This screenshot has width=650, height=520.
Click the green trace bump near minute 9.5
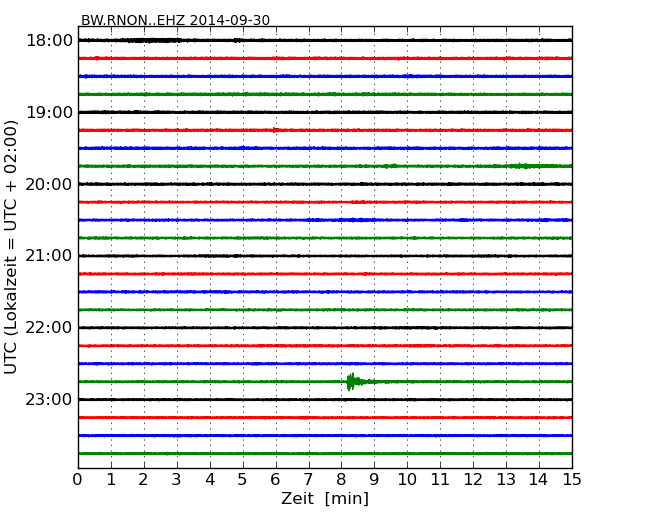click(x=390, y=166)
